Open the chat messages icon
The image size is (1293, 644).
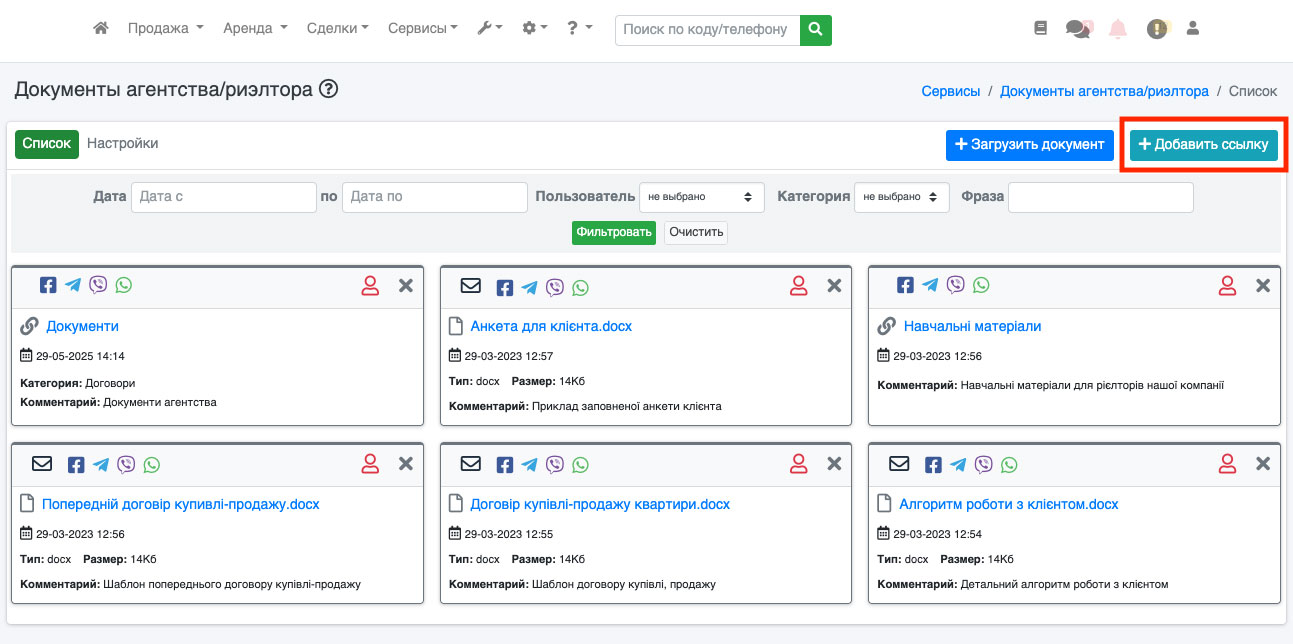(1078, 29)
